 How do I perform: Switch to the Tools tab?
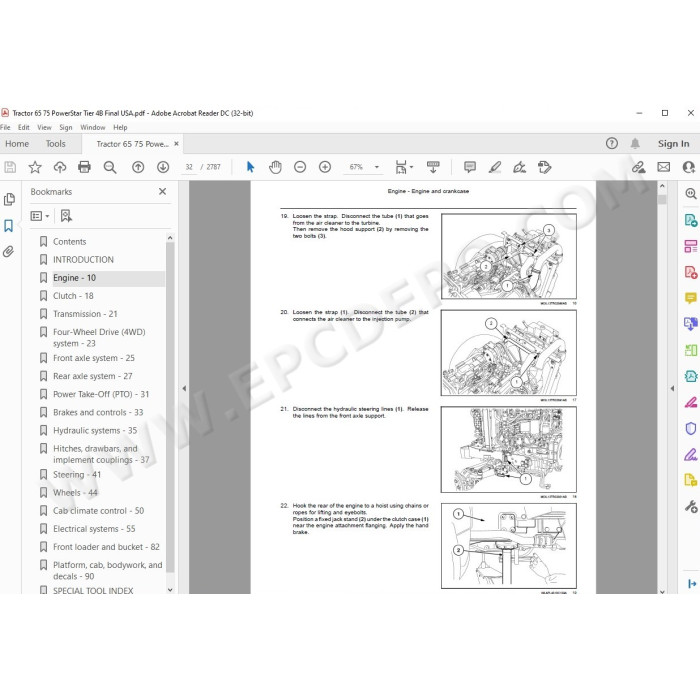point(55,144)
